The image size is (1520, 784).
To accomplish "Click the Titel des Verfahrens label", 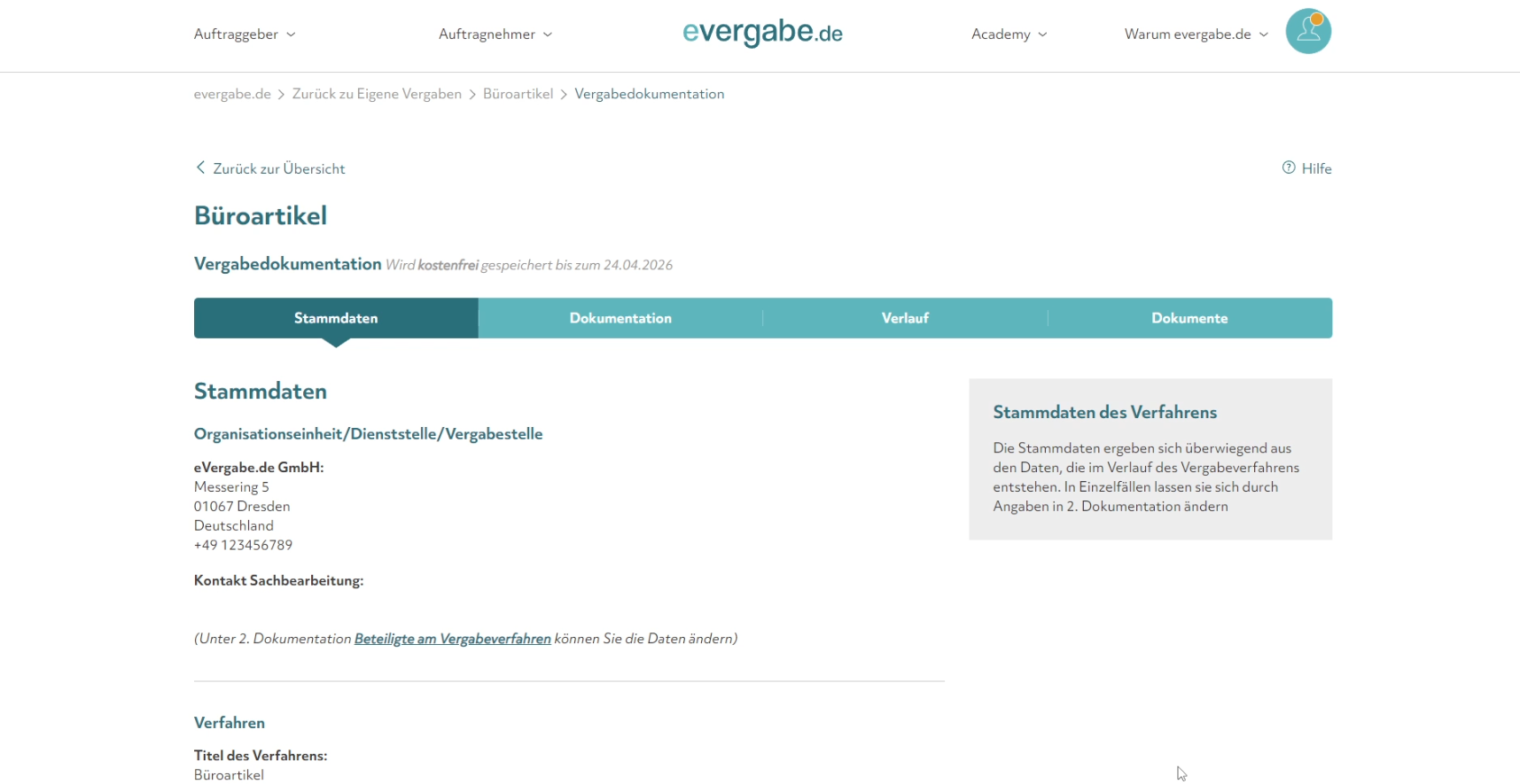I will pyautogui.click(x=261, y=756).
